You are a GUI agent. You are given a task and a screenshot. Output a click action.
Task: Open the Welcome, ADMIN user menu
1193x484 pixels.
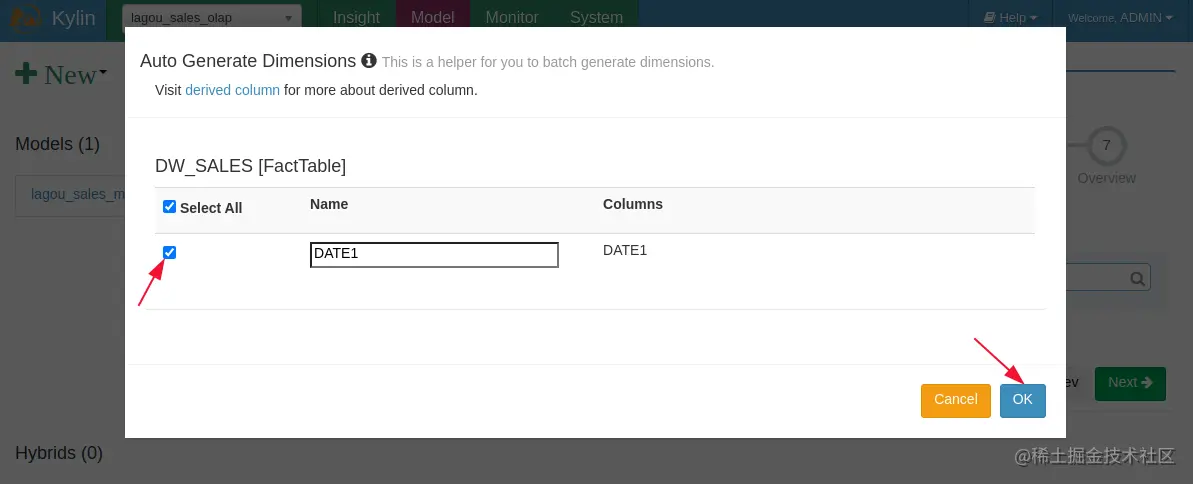coord(1120,18)
